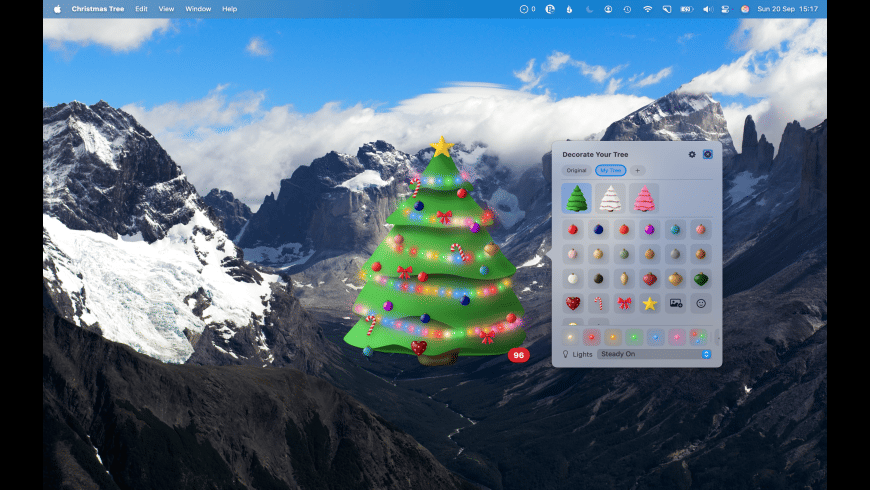Choose the white snowy tree style
The height and width of the screenshot is (490, 870).
[610, 198]
